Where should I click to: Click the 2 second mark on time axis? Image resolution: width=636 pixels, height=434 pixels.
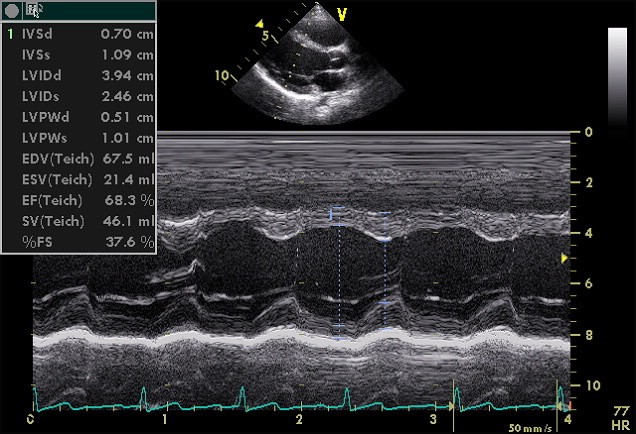(x=300, y=419)
